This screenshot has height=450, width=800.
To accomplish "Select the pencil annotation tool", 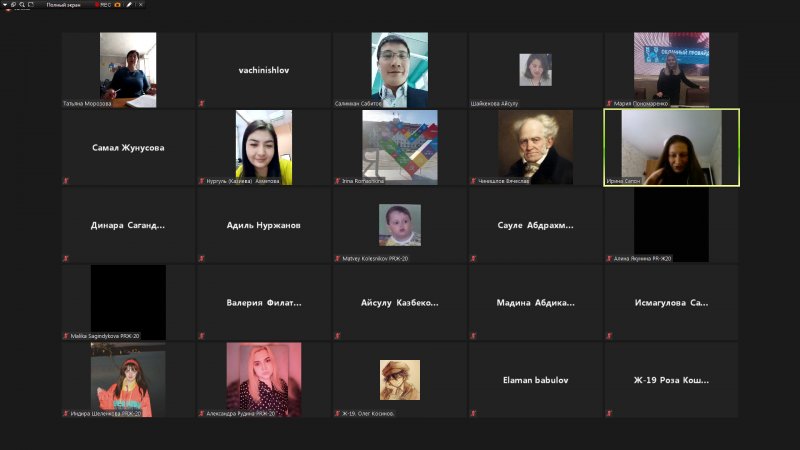I will click(x=129, y=5).
